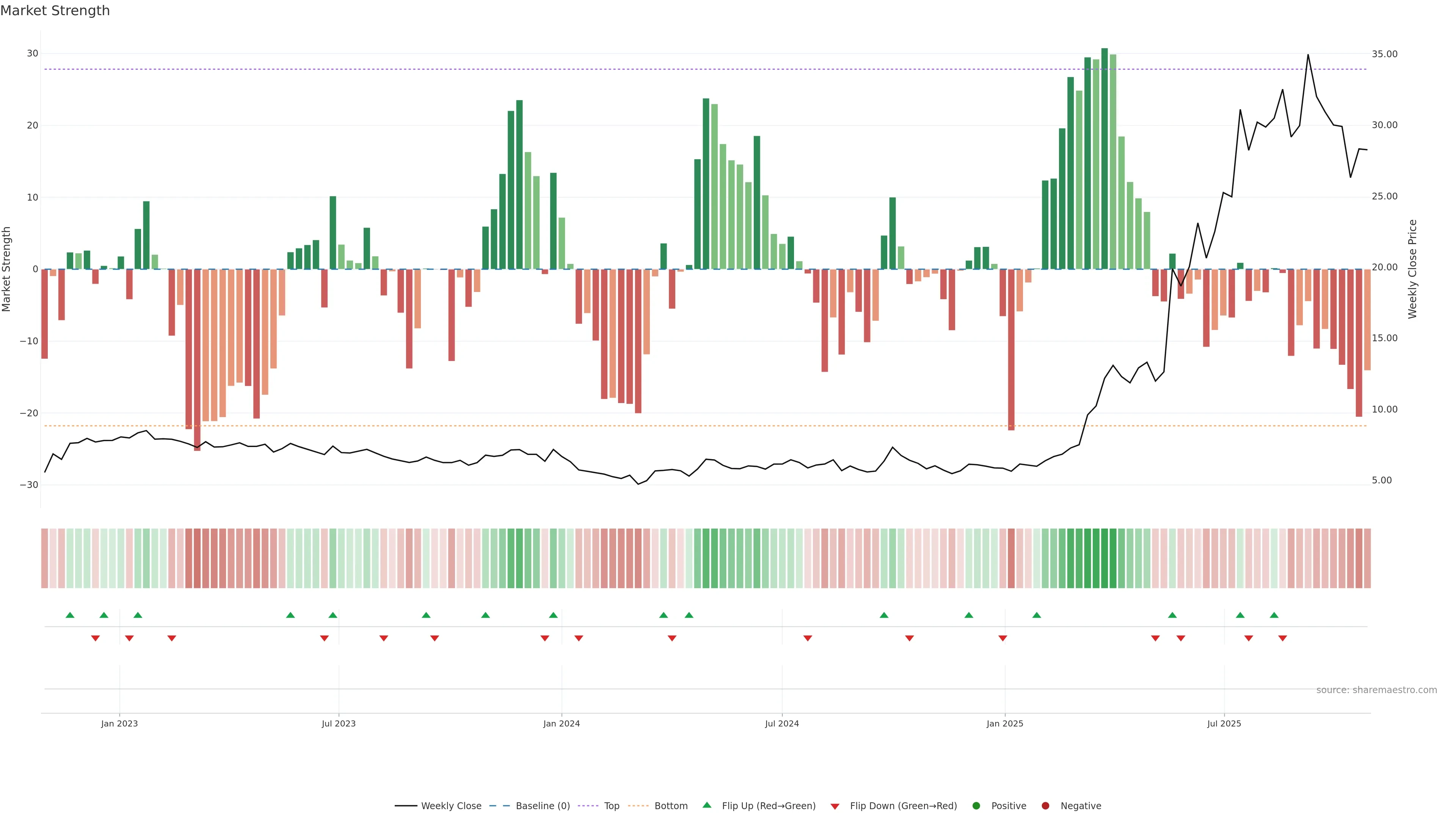The image size is (1456, 819).
Task: Click the Positive green circle legend icon
Action: coord(976,806)
